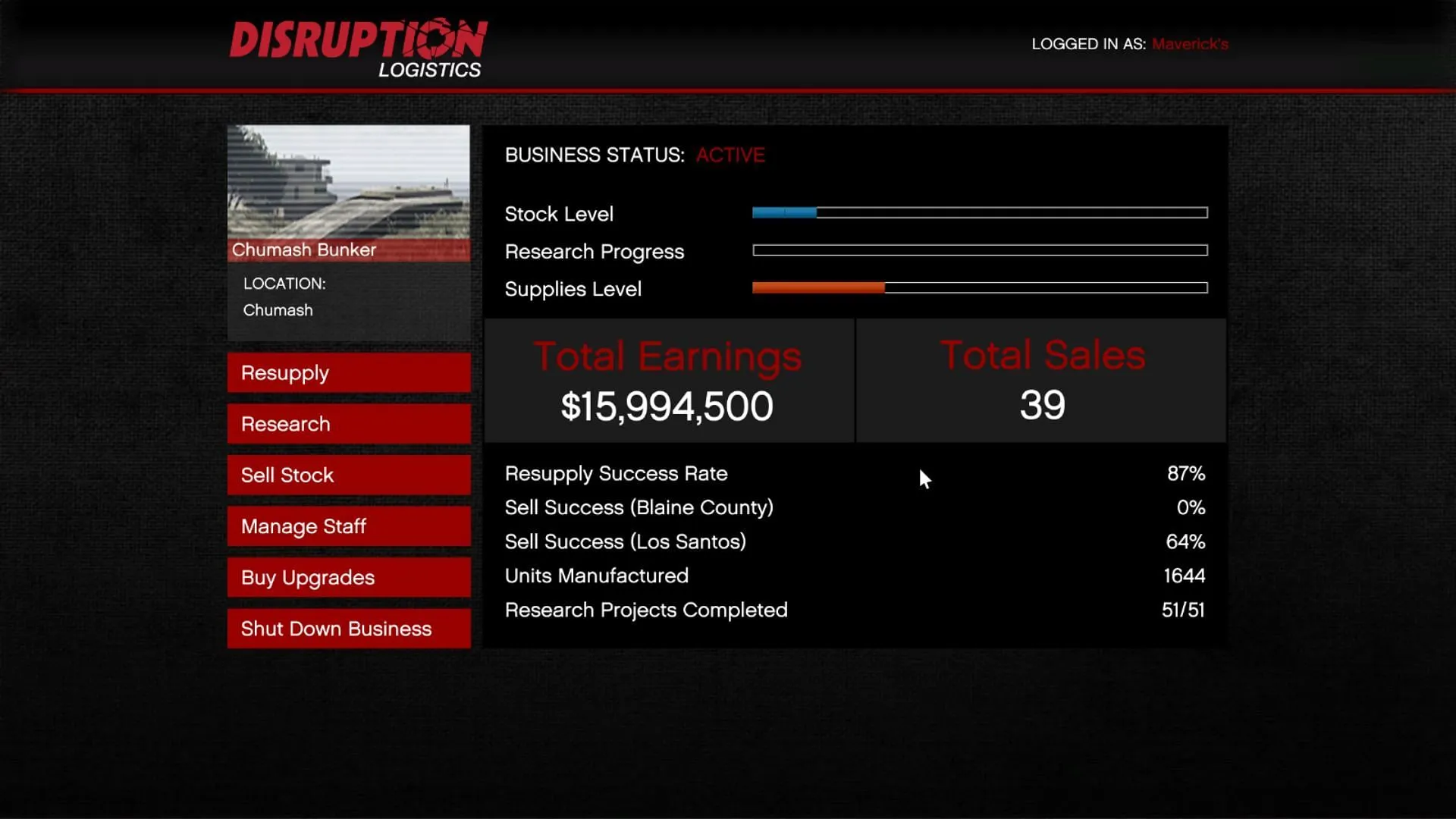
Task: Interact with the Stock Level progress bar
Action: [x=980, y=213]
